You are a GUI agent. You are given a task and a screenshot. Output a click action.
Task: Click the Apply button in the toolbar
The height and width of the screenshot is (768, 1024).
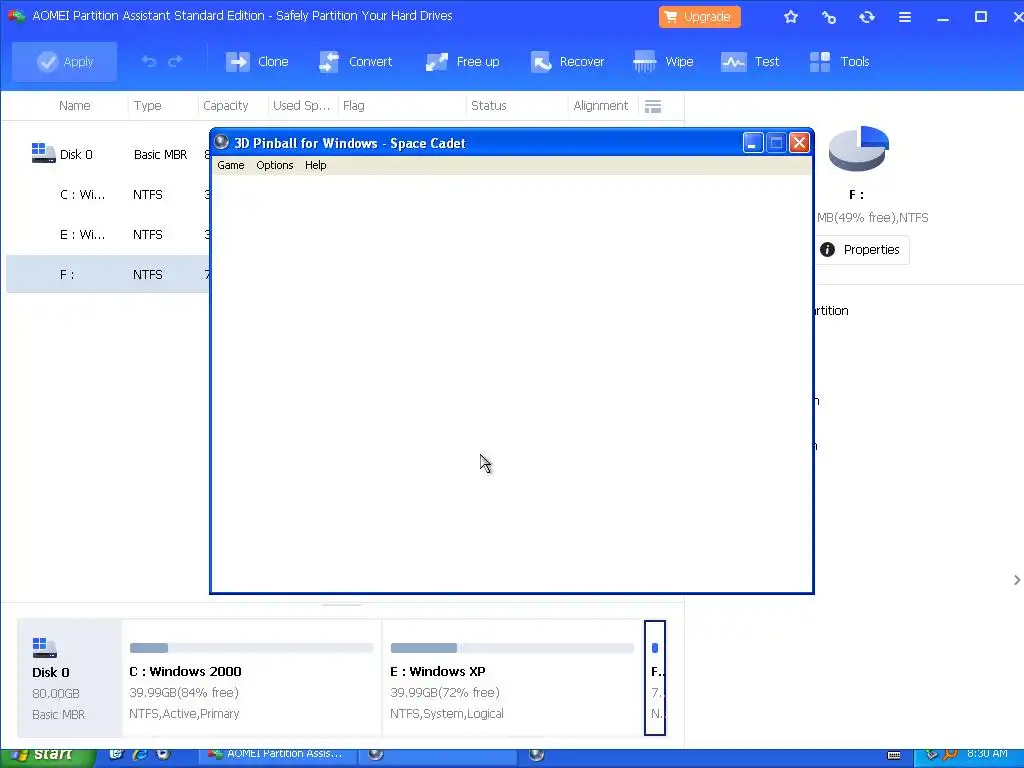(x=65, y=62)
